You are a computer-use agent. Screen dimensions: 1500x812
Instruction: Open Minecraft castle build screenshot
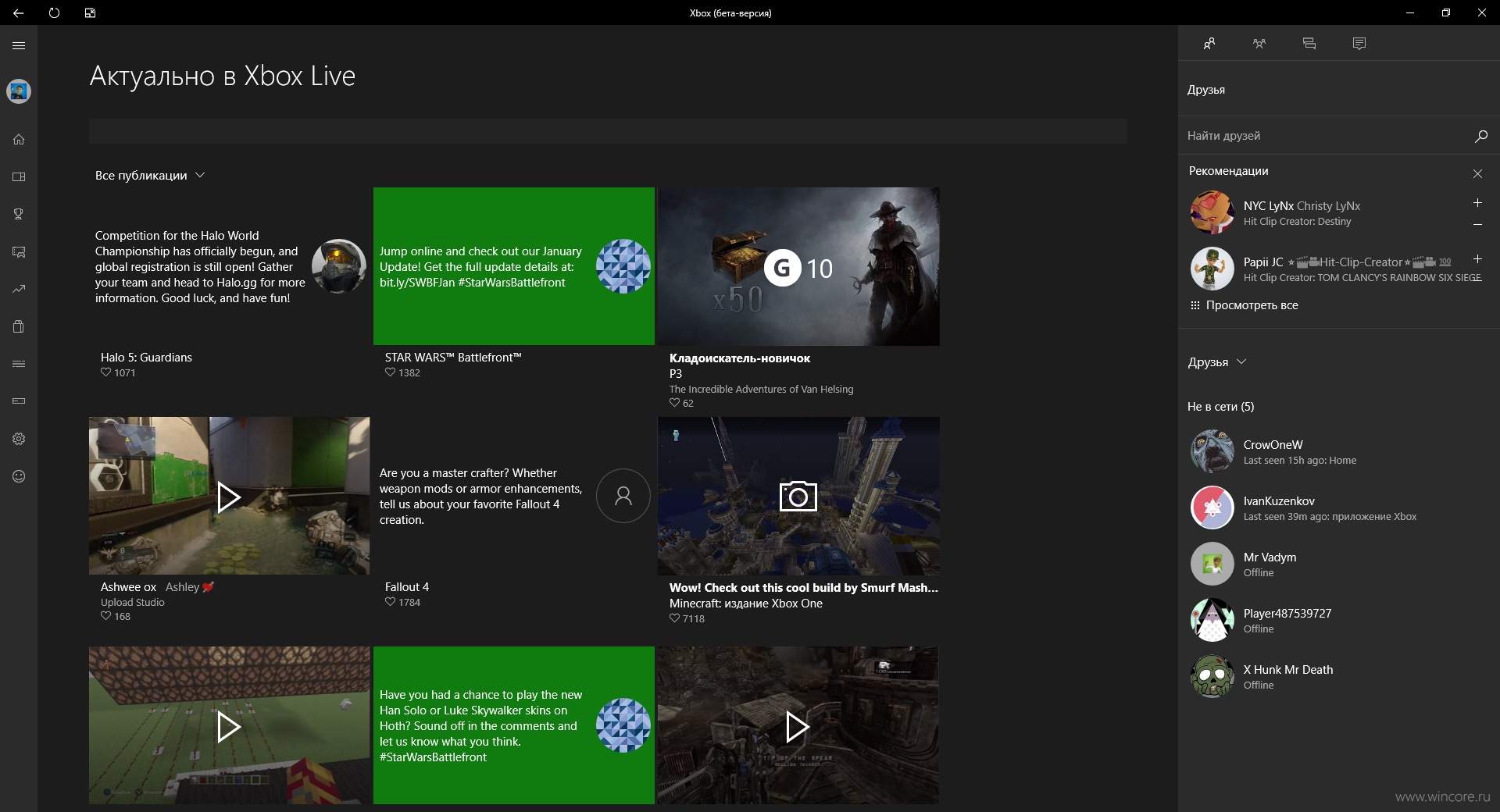click(x=798, y=497)
